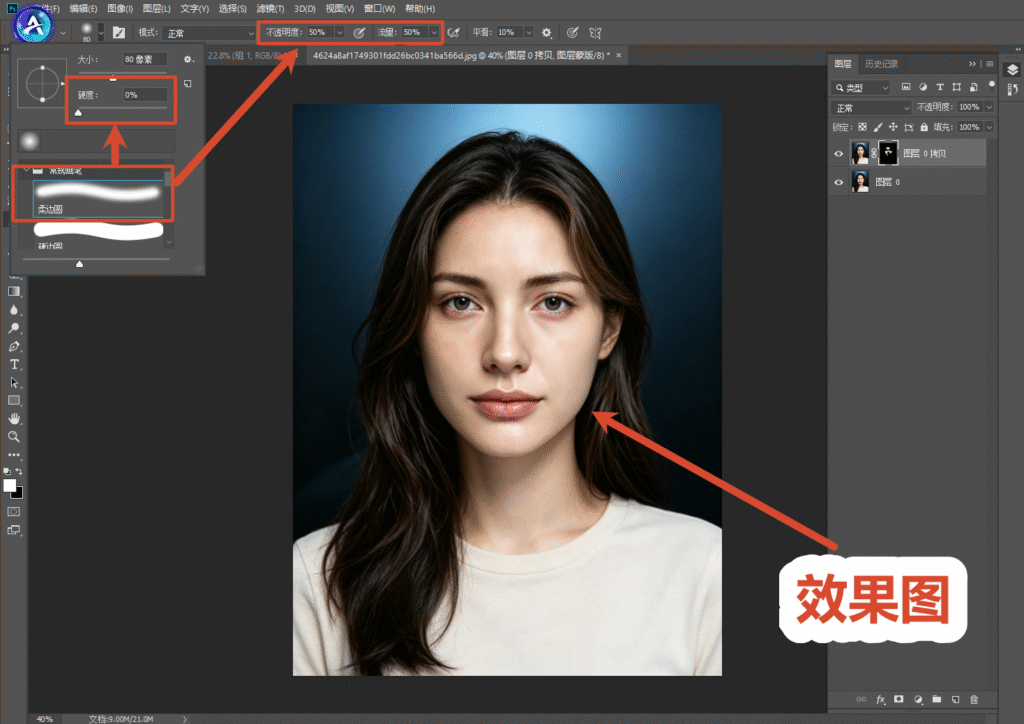1024x724 pixels.
Task: Select the Path Selection arrow tool
Action: [14, 383]
